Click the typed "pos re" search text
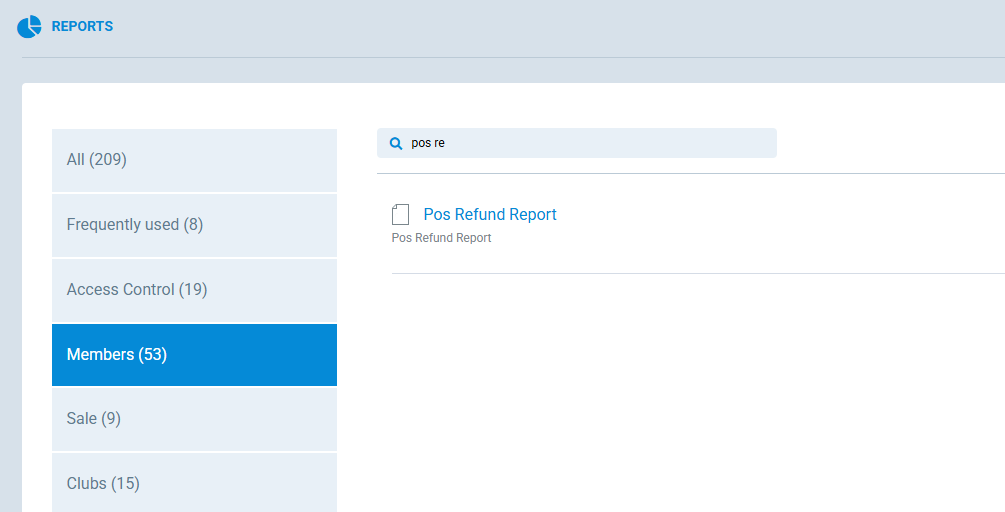This screenshot has width=1005, height=512. tap(428, 143)
